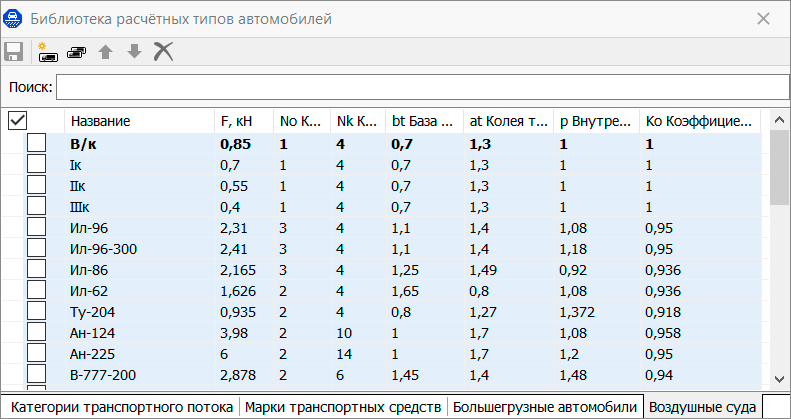Image resolution: width=791 pixels, height=419 pixels.
Task: Check the box for Ан-124 row
Action: (36, 332)
